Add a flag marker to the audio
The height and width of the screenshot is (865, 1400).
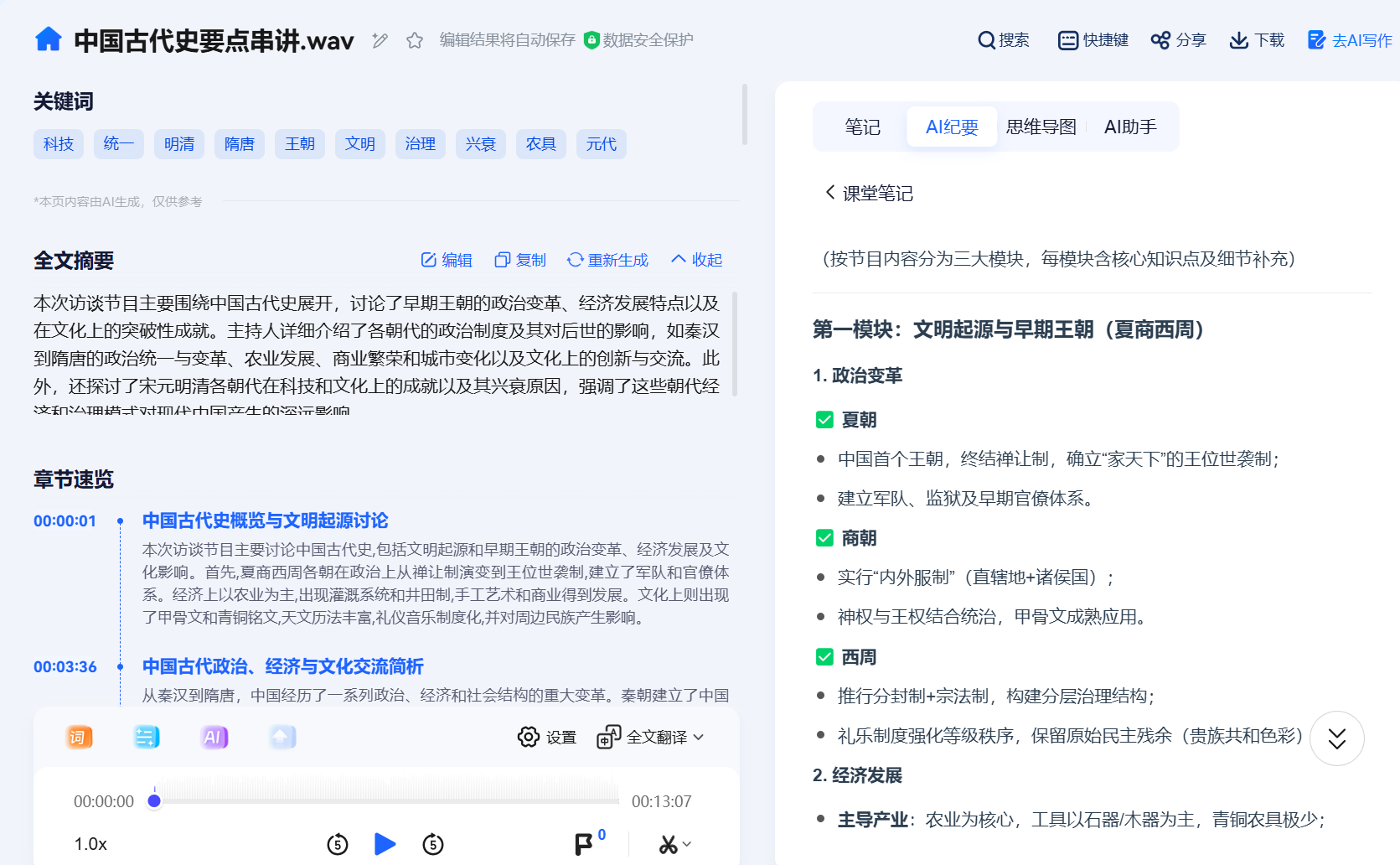(584, 844)
